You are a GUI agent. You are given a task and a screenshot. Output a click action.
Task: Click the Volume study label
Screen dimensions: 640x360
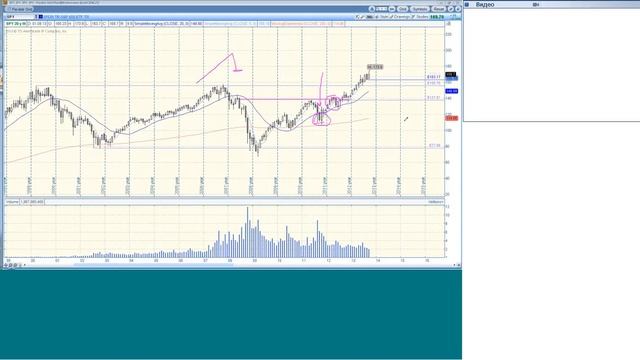click(12, 202)
